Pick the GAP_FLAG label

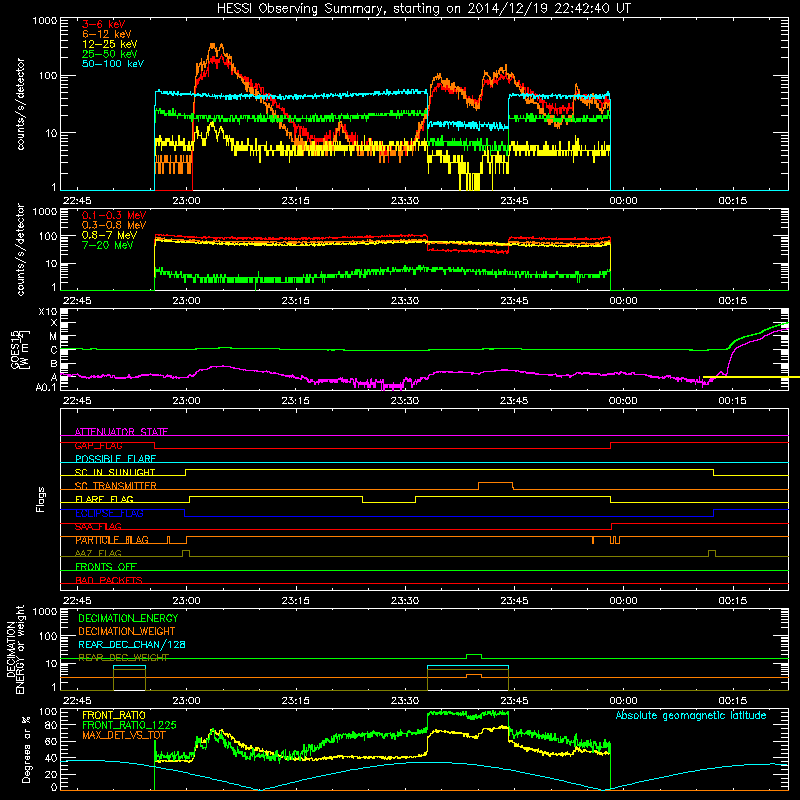coord(98,445)
